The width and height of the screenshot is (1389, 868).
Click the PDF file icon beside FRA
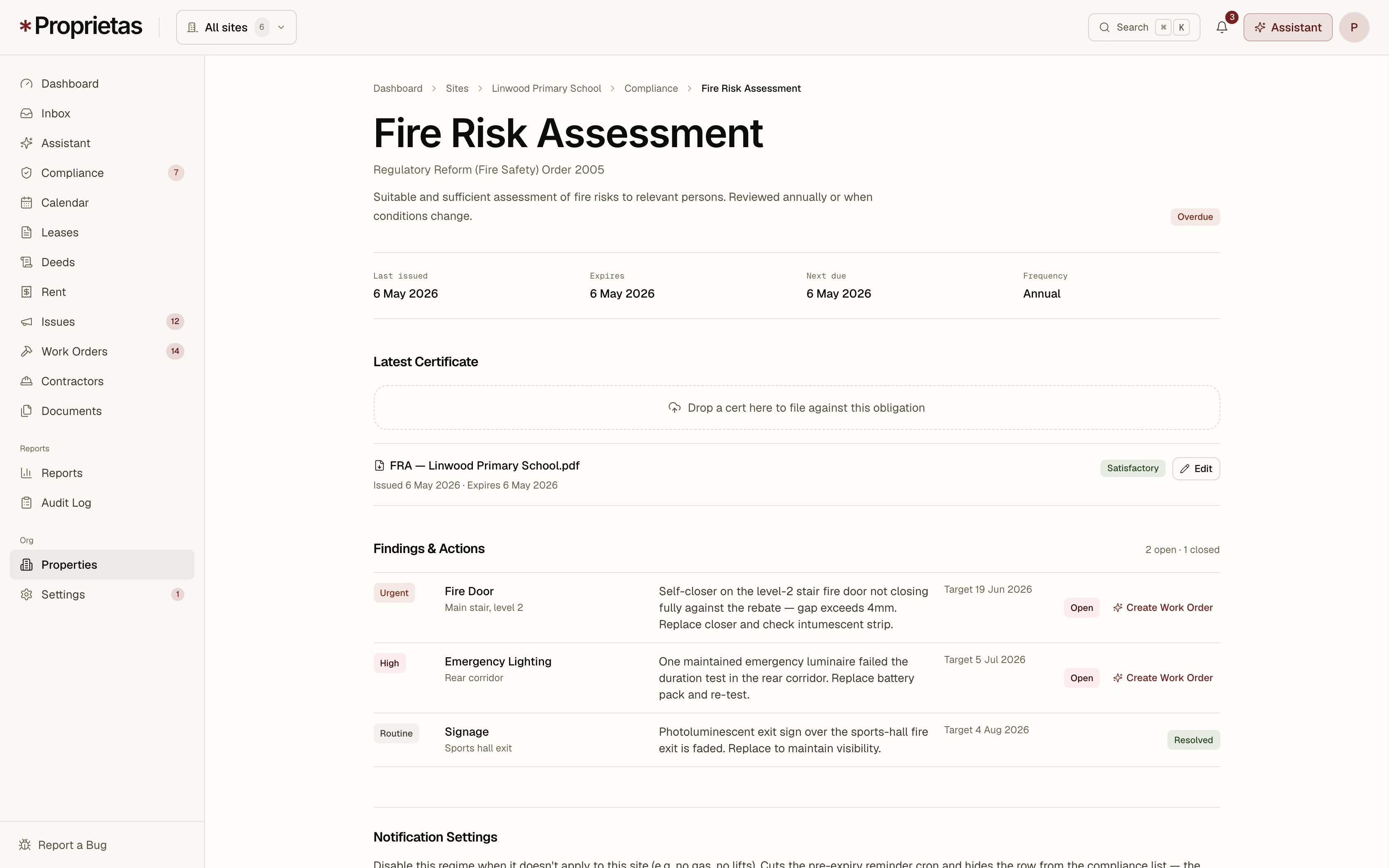379,465
